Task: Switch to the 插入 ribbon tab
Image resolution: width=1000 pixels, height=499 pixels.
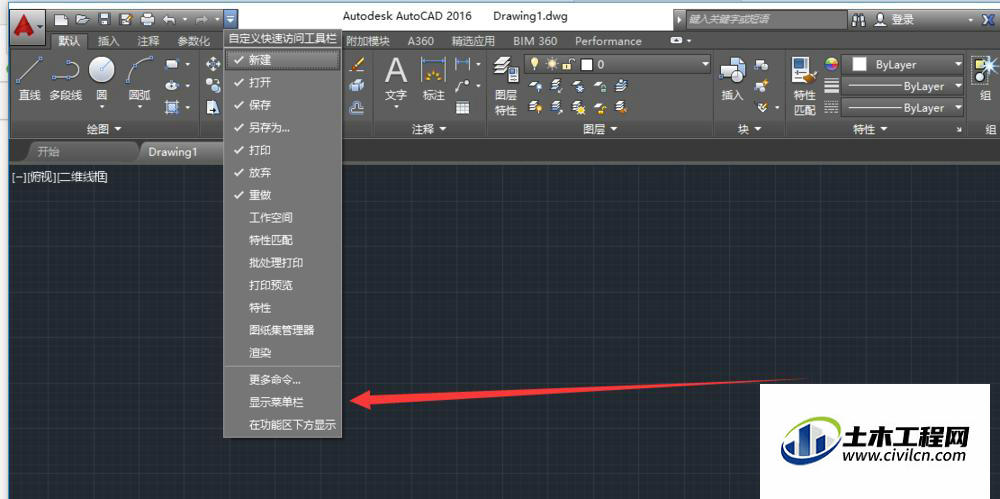Action: 108,41
